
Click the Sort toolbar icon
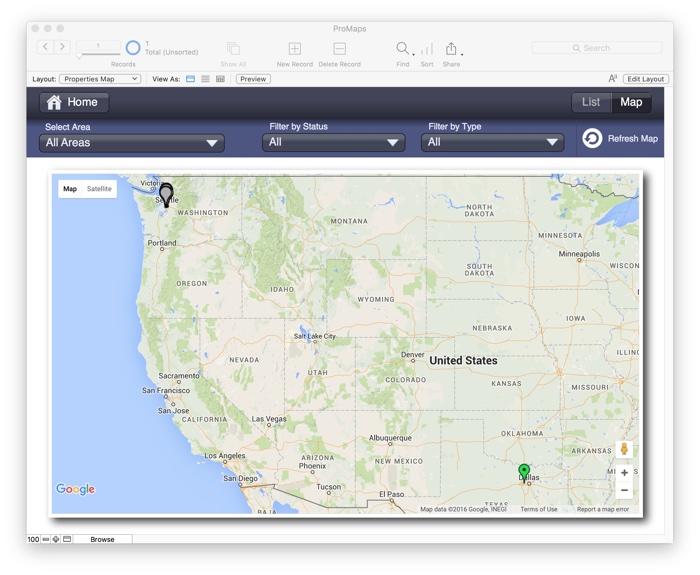(x=427, y=49)
